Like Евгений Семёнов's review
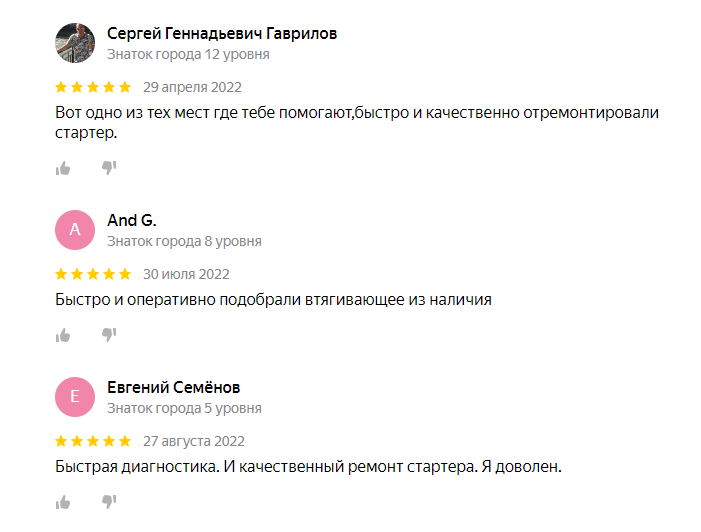The width and height of the screenshot is (701, 532). click(63, 502)
